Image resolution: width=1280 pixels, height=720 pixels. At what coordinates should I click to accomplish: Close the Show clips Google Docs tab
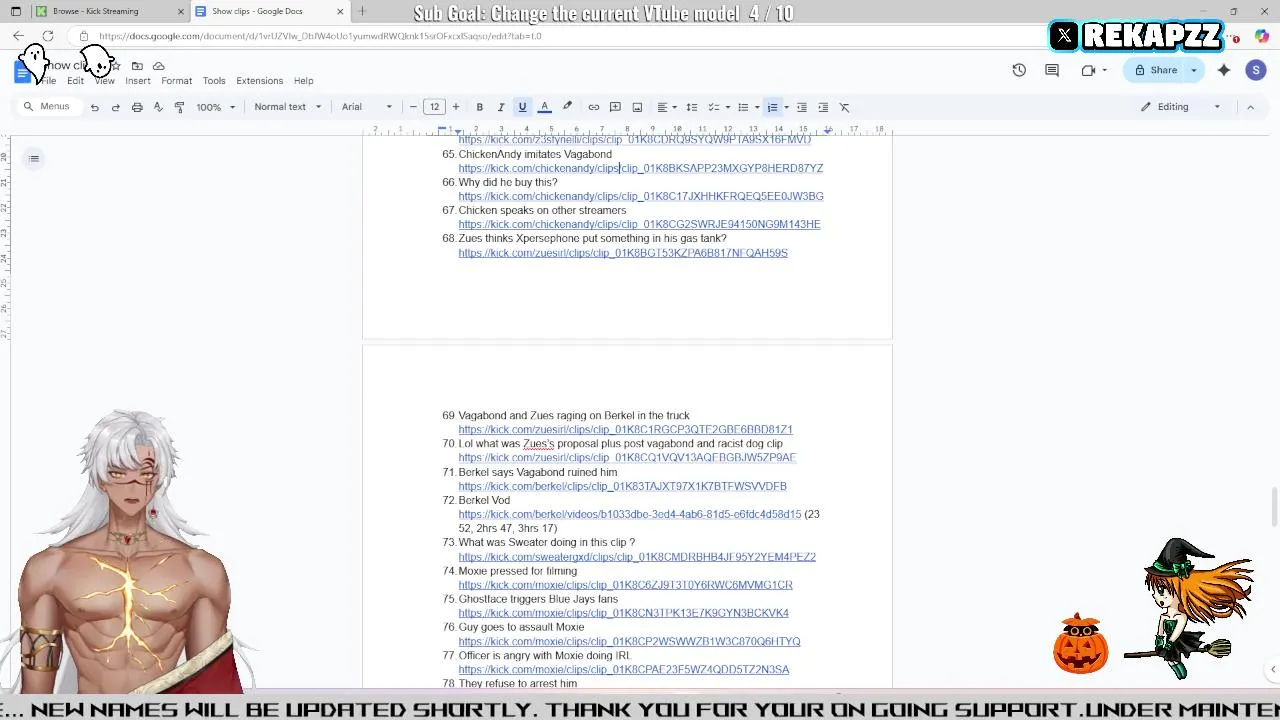tap(340, 11)
